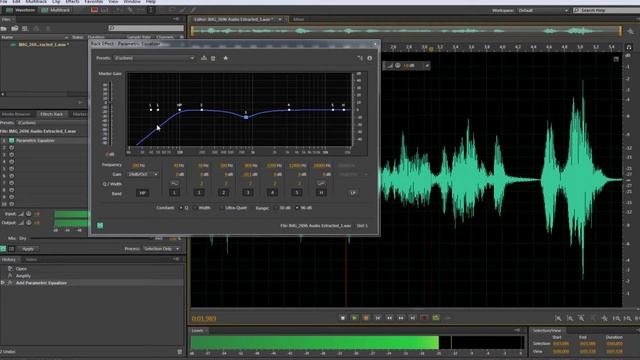
Task: Open the Files panel menu
Action: [176, 19]
